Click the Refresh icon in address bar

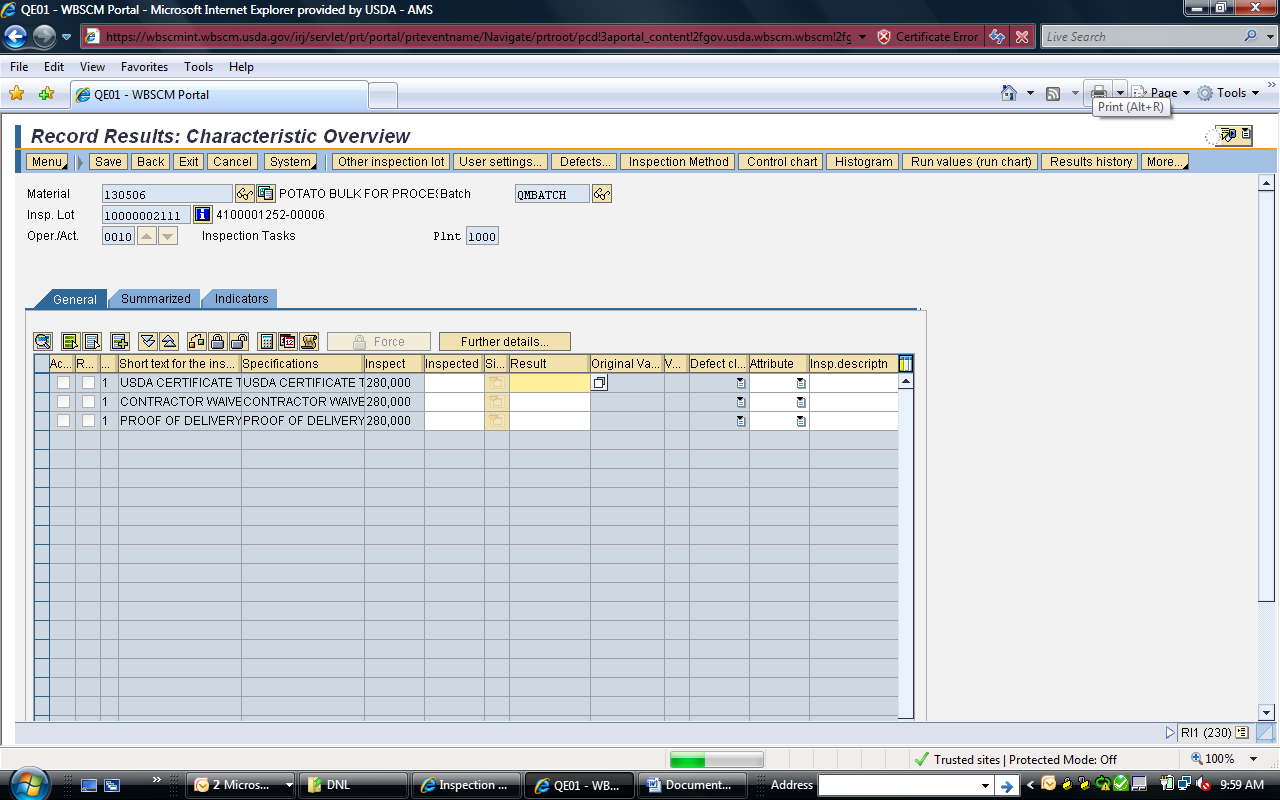tap(997, 37)
